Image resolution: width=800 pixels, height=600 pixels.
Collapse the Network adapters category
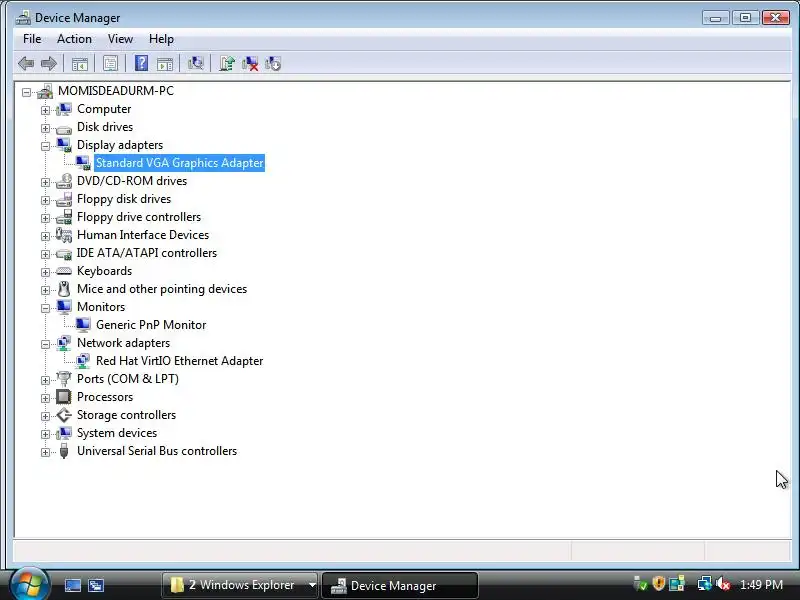coord(45,344)
